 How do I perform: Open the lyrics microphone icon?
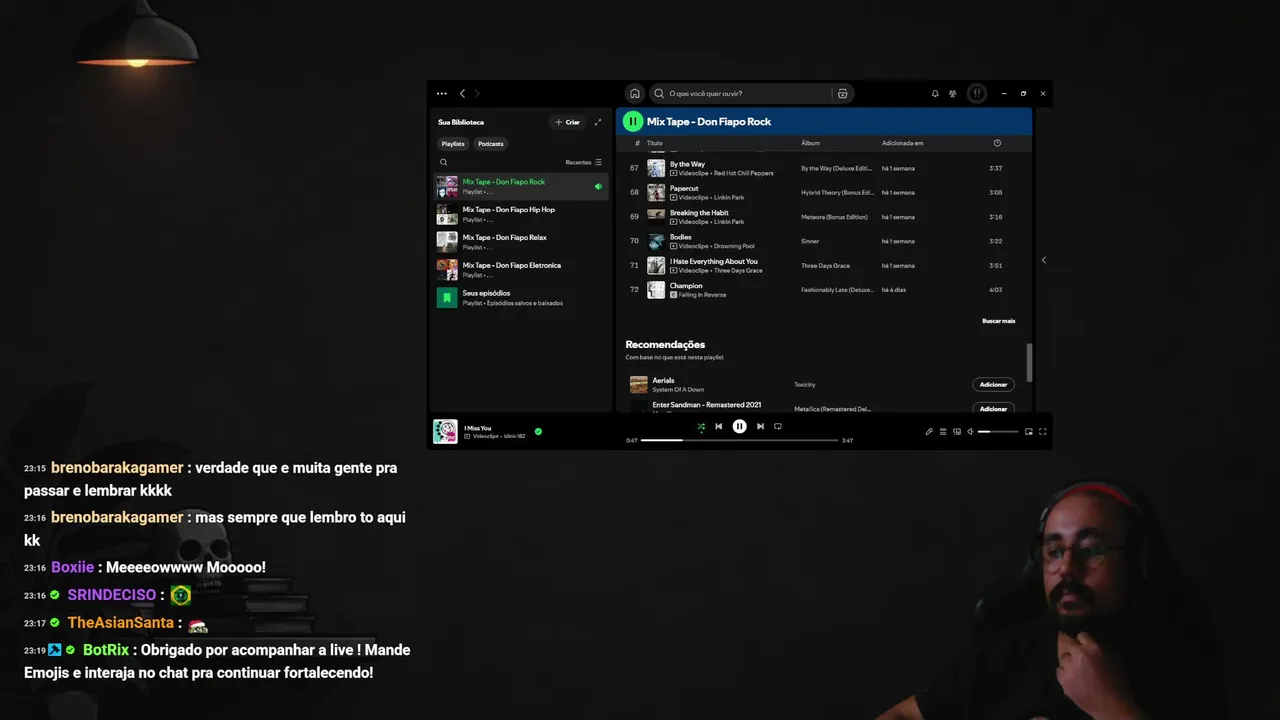click(929, 431)
